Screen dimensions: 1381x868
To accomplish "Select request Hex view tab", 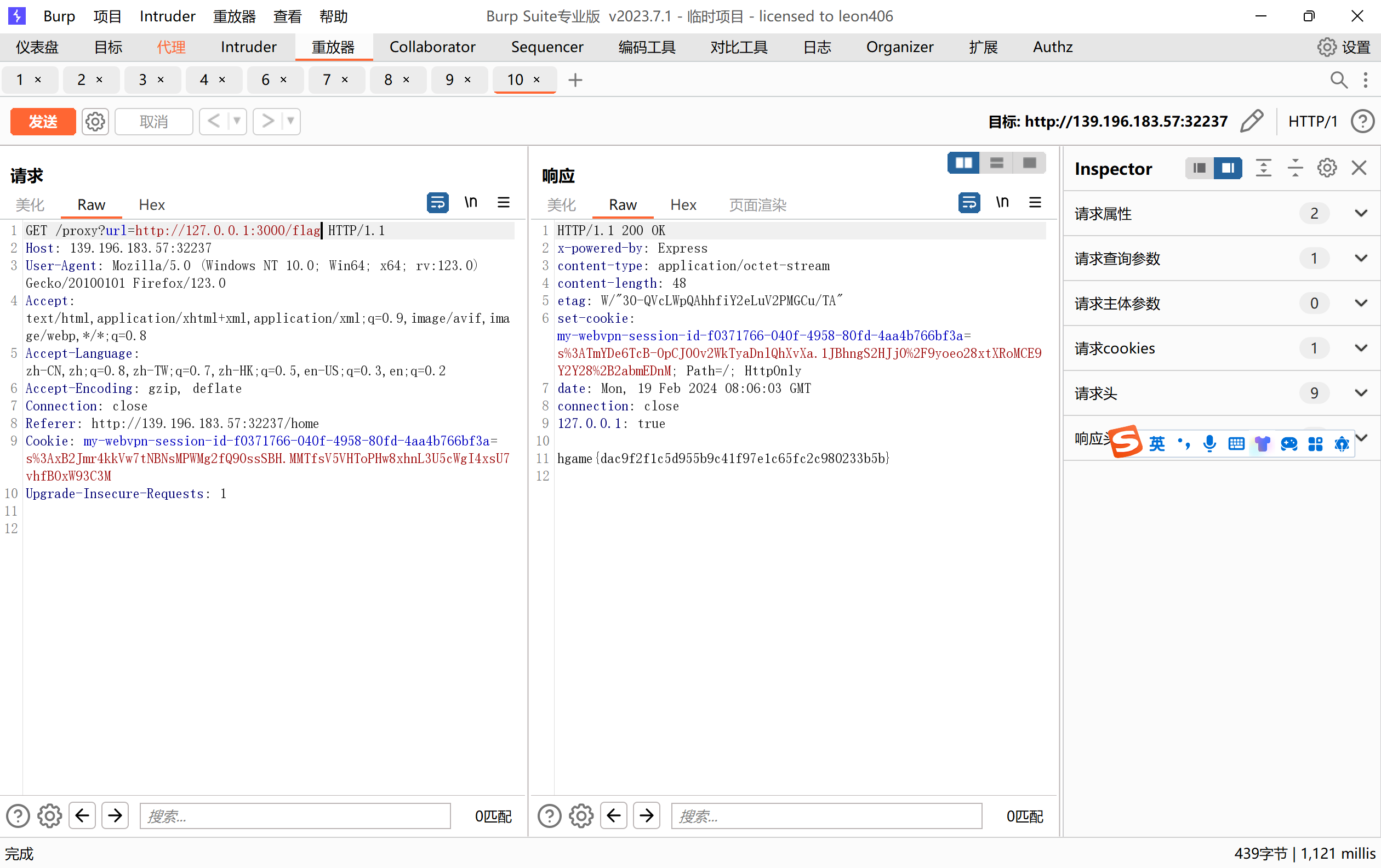I will (152, 205).
